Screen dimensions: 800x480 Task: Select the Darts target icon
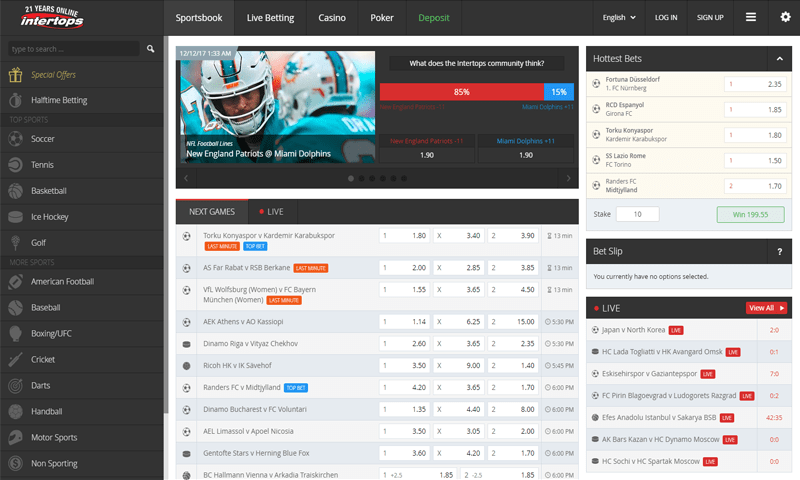click(15, 385)
